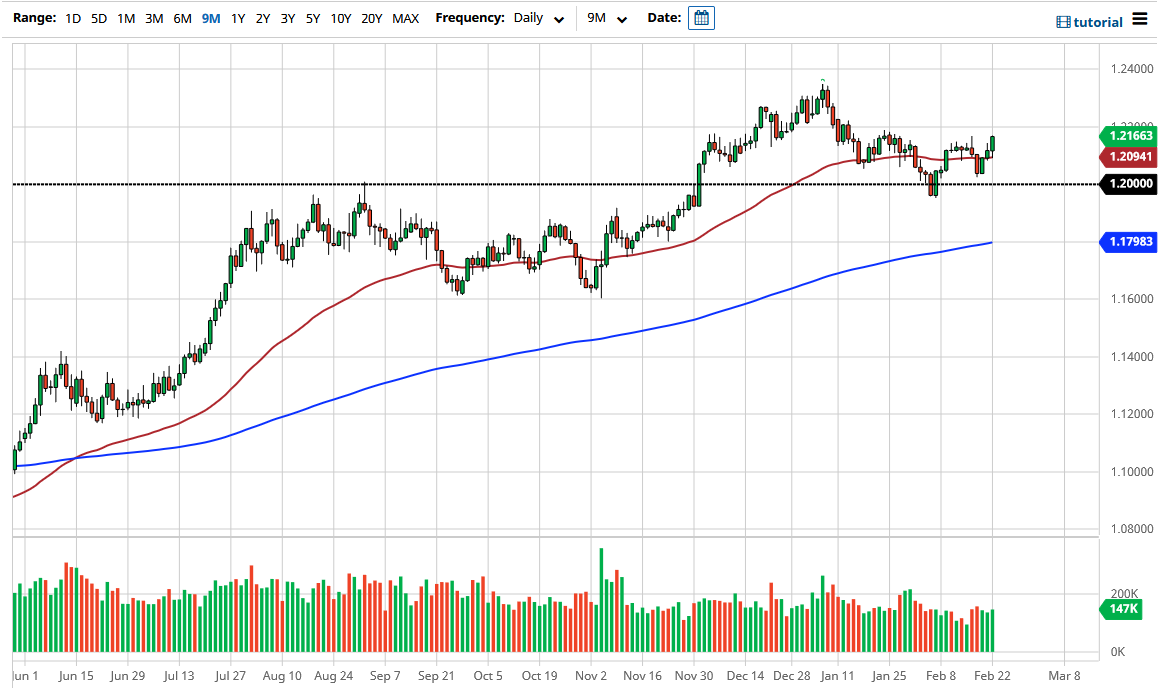This screenshot has height=697, width=1160.
Task: Expand the Frequency chevron arrow
Action: (559, 19)
